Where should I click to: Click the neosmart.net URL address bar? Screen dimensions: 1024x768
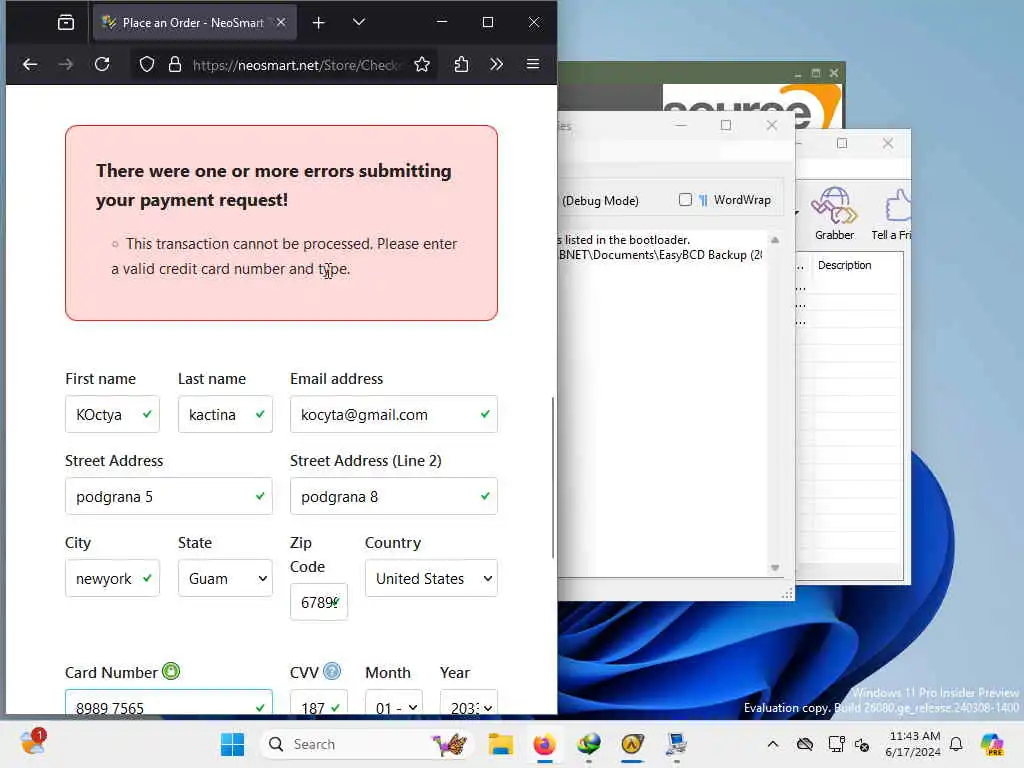coord(295,65)
